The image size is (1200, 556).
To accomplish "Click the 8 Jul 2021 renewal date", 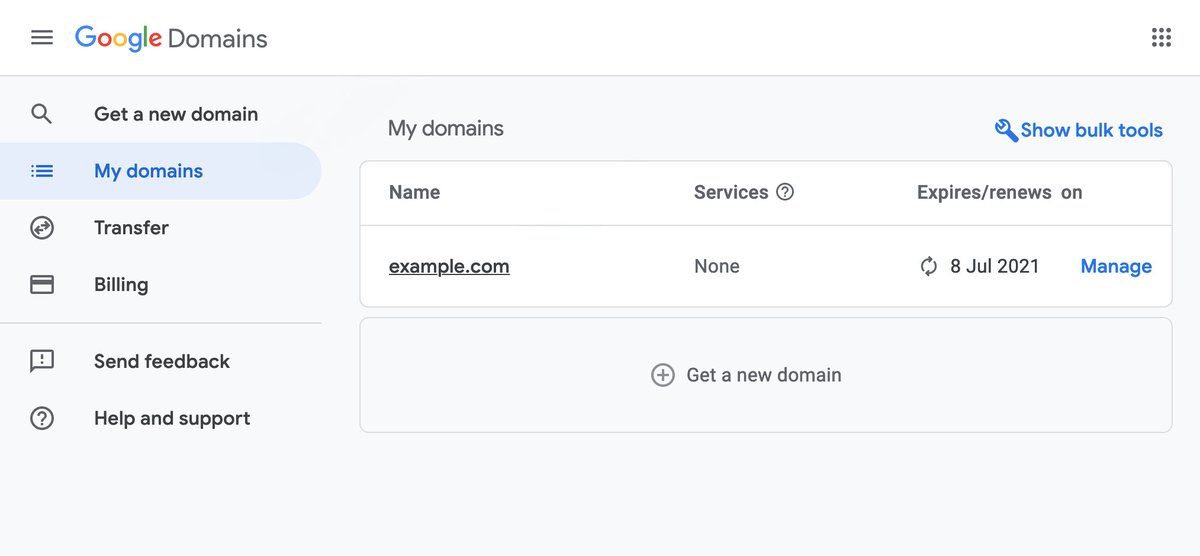I will 994,266.
